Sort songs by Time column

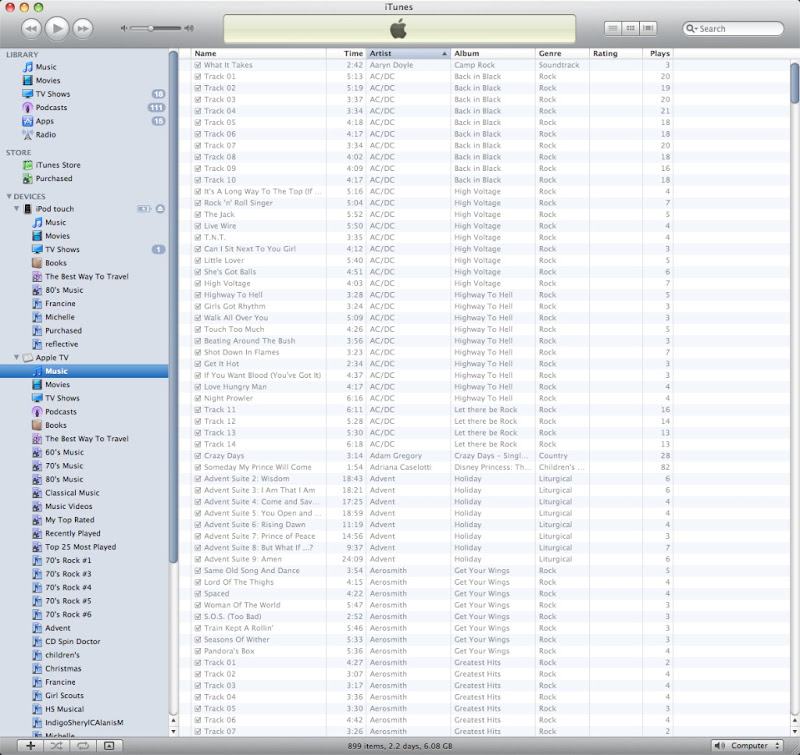(346, 54)
